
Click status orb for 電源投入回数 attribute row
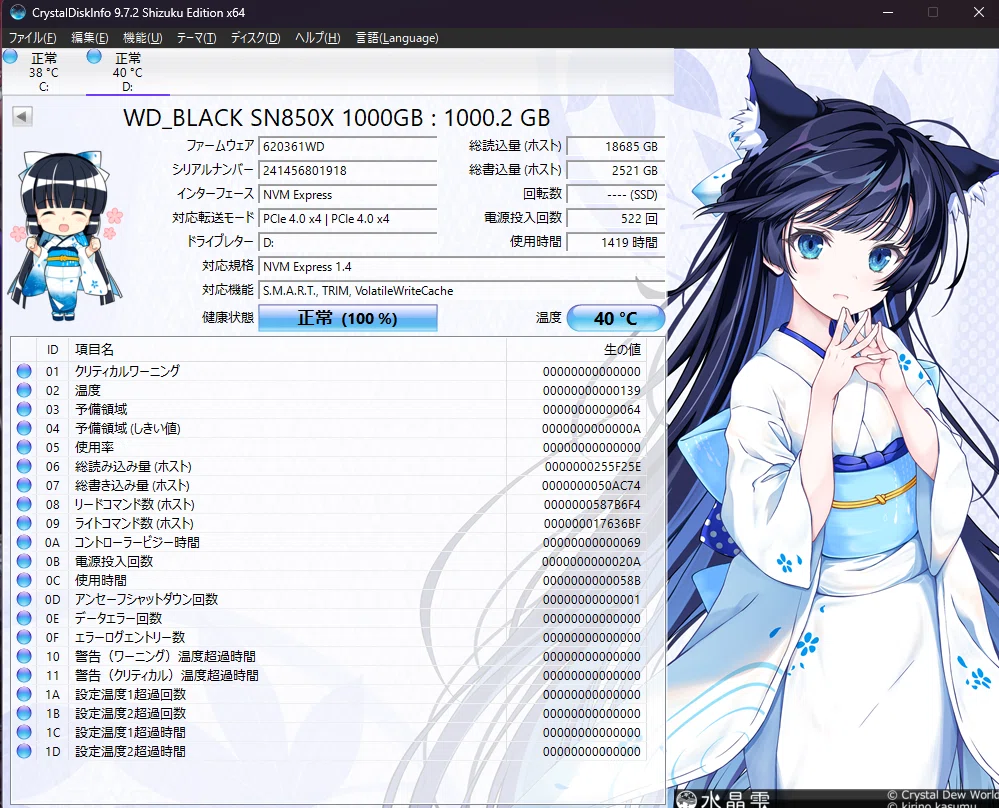point(24,562)
